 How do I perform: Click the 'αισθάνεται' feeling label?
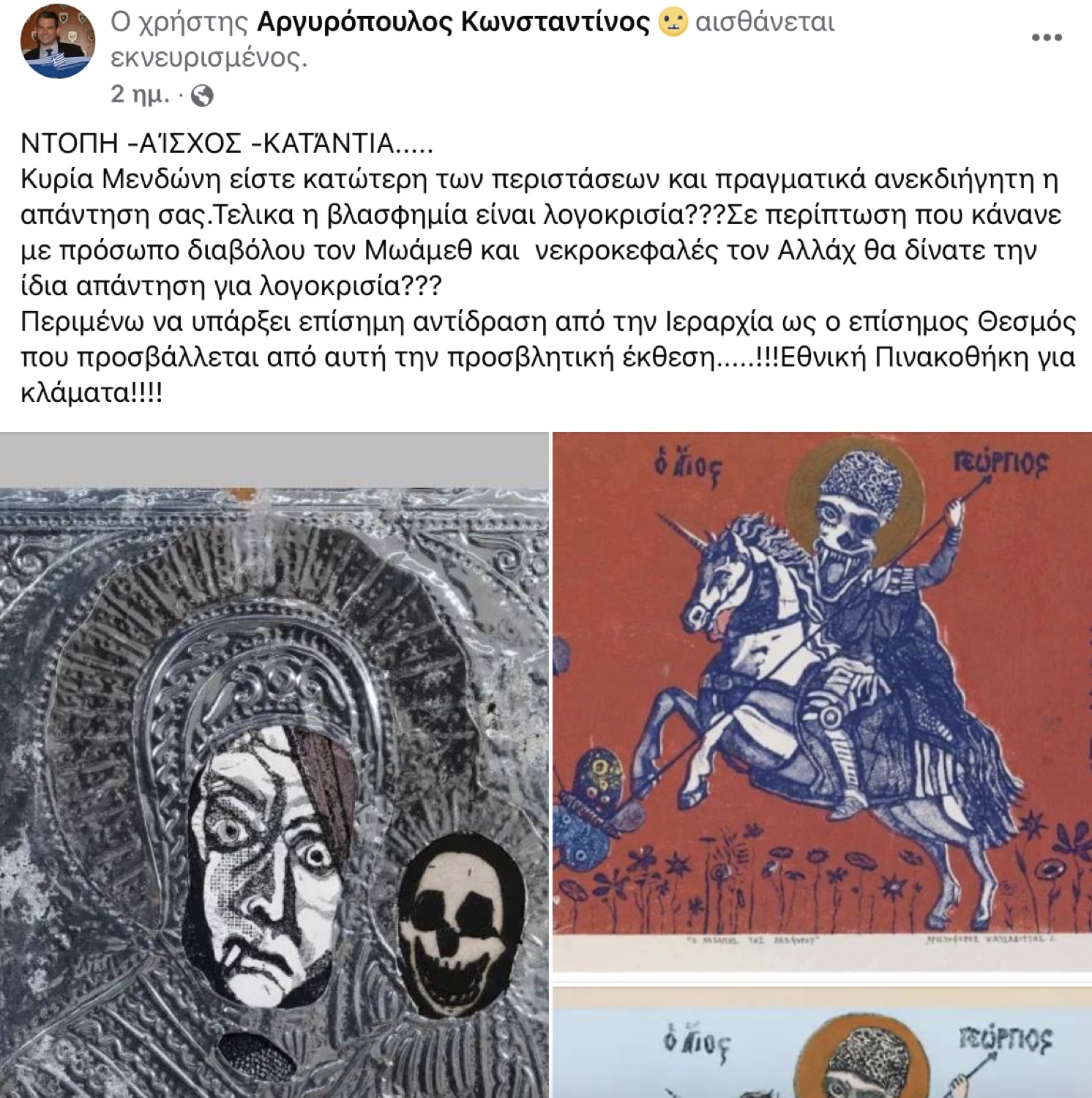point(765,22)
